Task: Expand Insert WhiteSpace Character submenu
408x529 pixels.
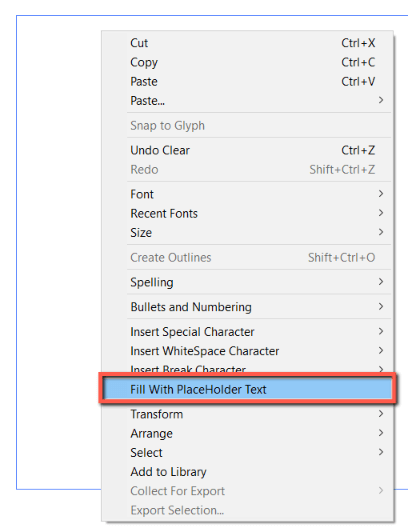Action: [247, 351]
